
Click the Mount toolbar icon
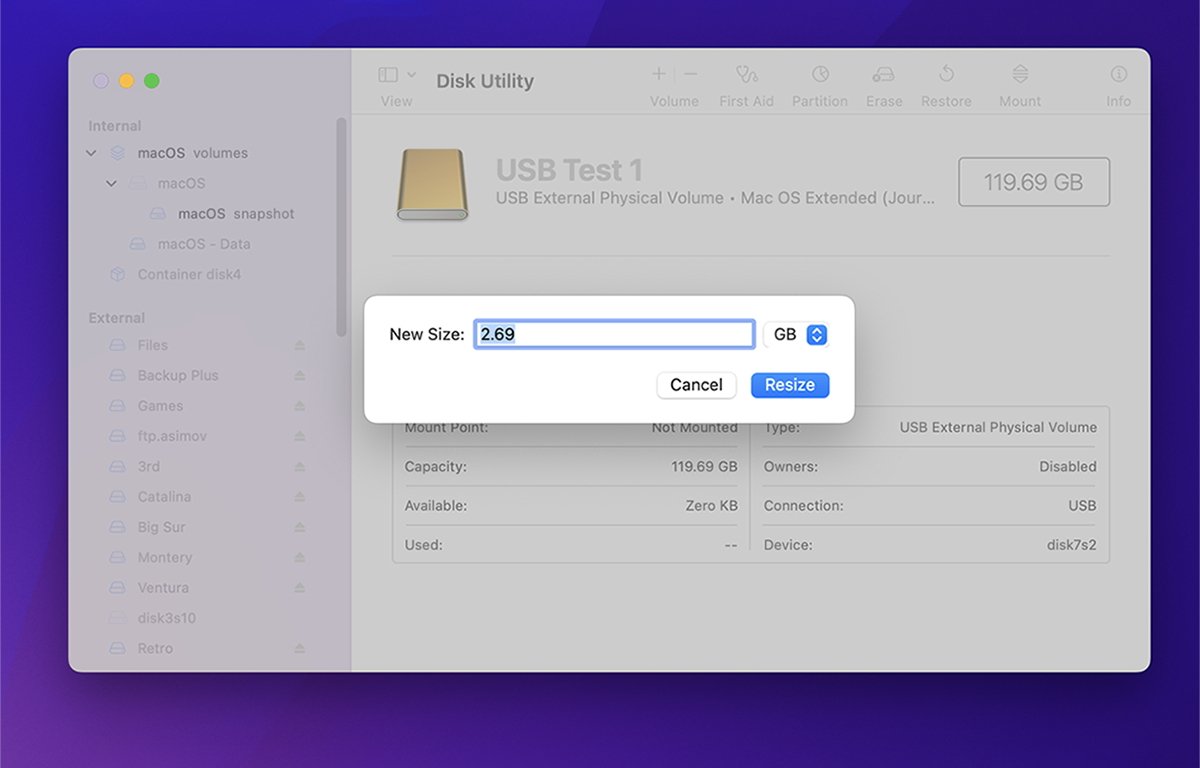1019,75
